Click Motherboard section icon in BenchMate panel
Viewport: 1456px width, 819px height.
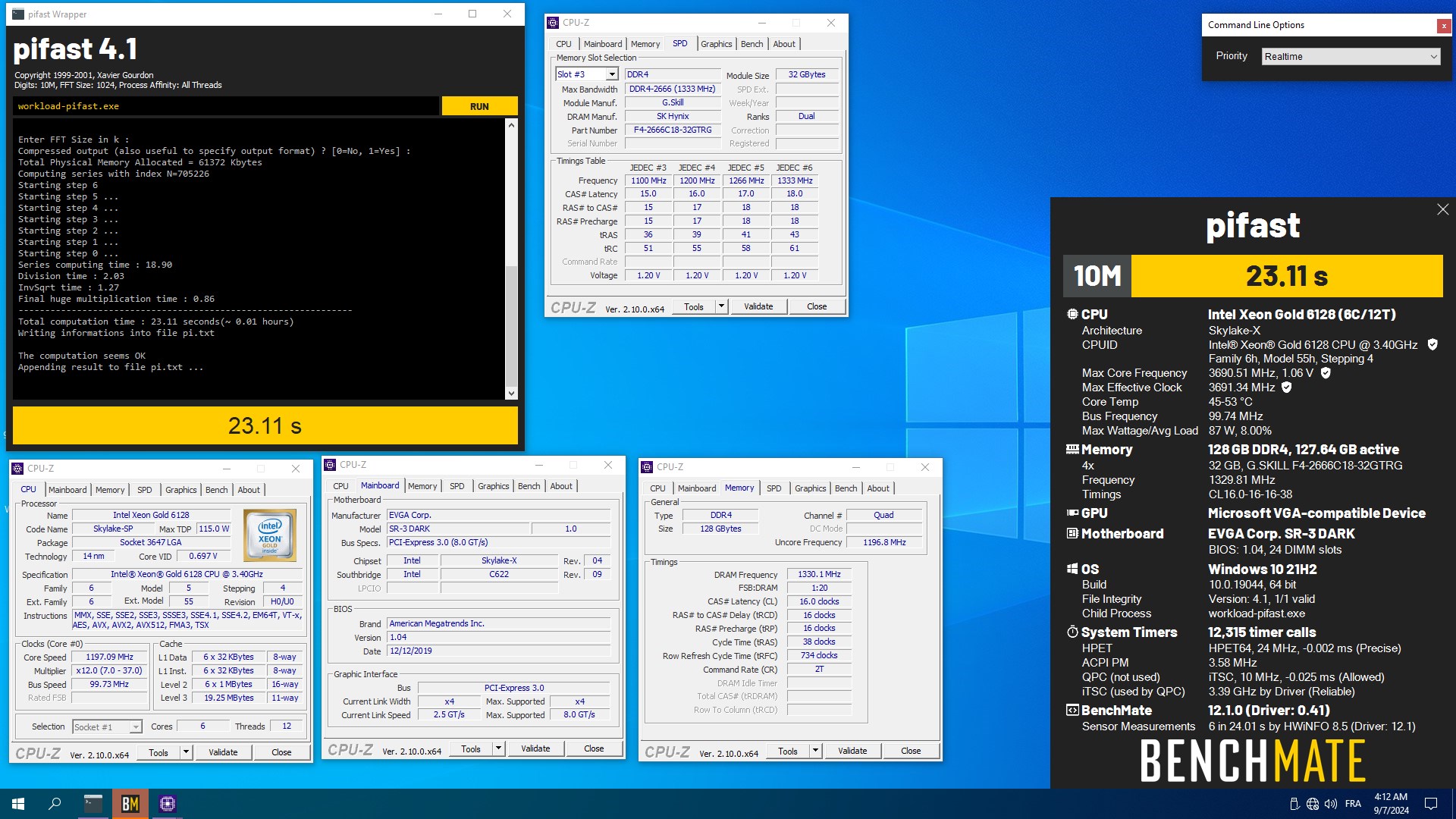click(x=1072, y=534)
